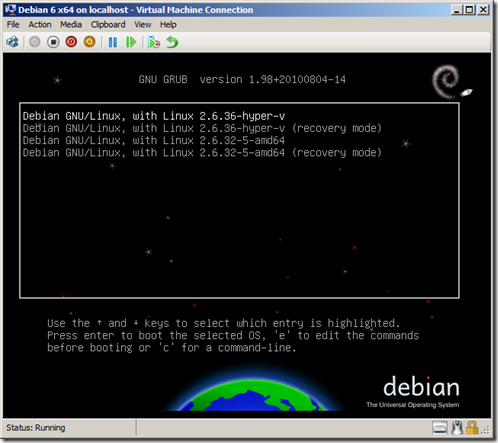Click the lock icon in status bar
Image resolution: width=498 pixels, height=443 pixels.
pos(472,428)
